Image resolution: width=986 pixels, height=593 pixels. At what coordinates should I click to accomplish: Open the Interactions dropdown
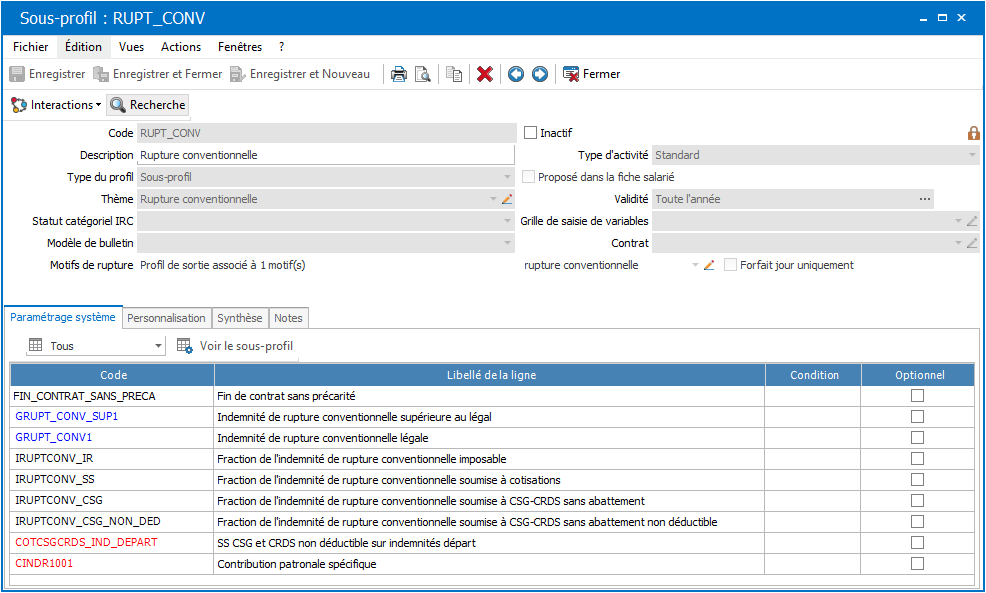click(x=56, y=105)
